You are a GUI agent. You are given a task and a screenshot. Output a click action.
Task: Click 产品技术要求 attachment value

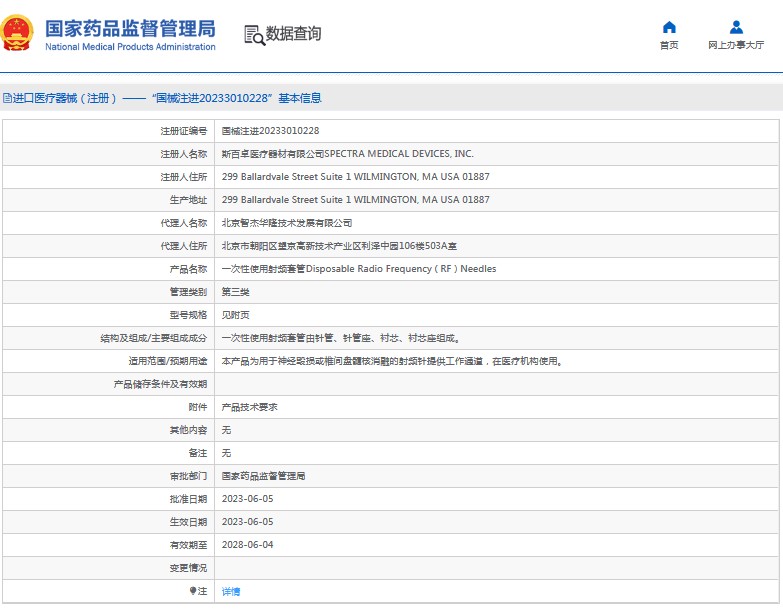(x=249, y=407)
